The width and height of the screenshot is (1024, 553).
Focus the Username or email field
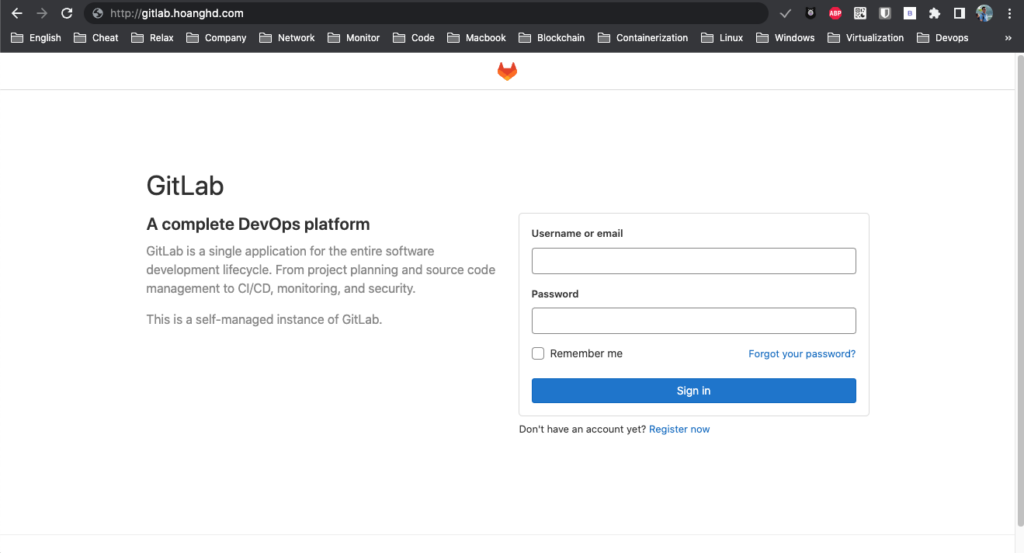coord(694,261)
